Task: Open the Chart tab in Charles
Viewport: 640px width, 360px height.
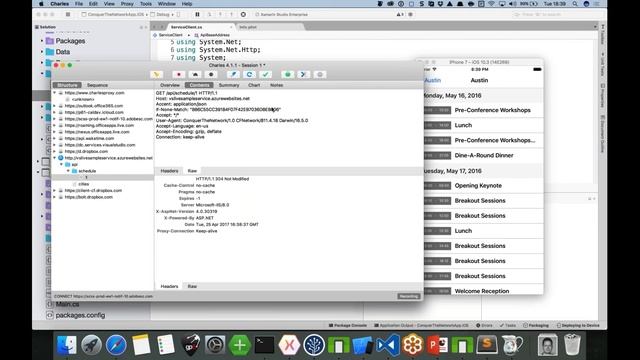Action: click(x=254, y=85)
